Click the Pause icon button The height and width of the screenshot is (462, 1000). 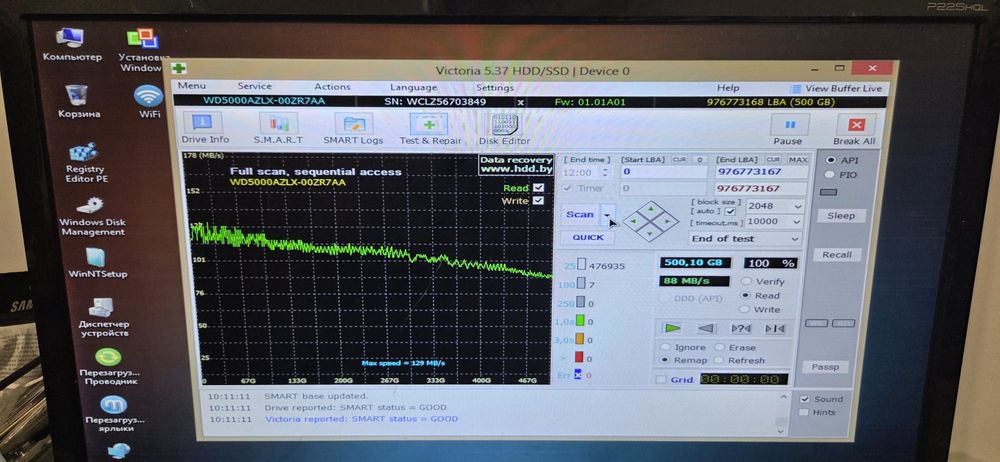coord(790,124)
